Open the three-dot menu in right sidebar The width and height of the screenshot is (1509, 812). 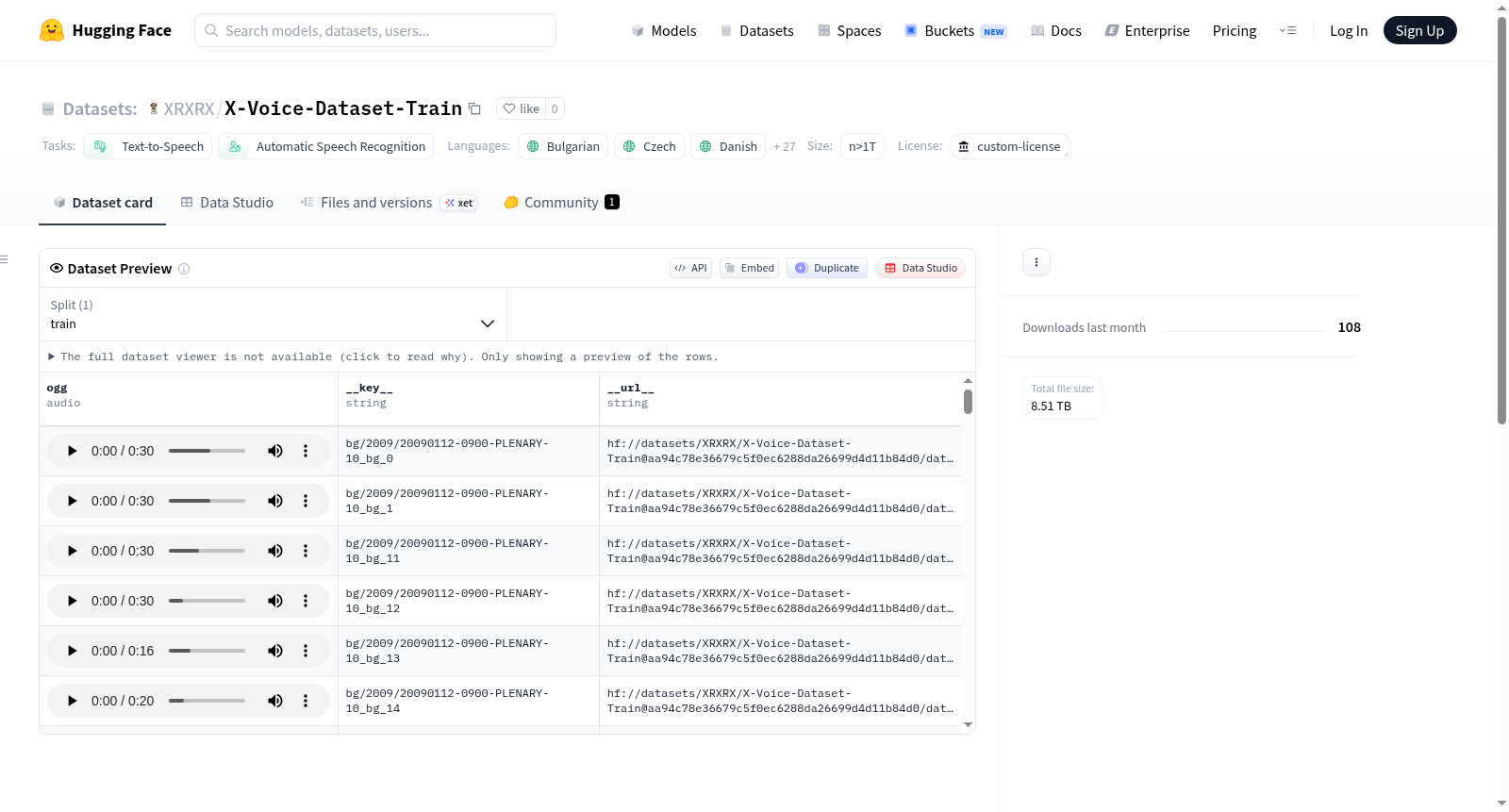pyautogui.click(x=1036, y=262)
